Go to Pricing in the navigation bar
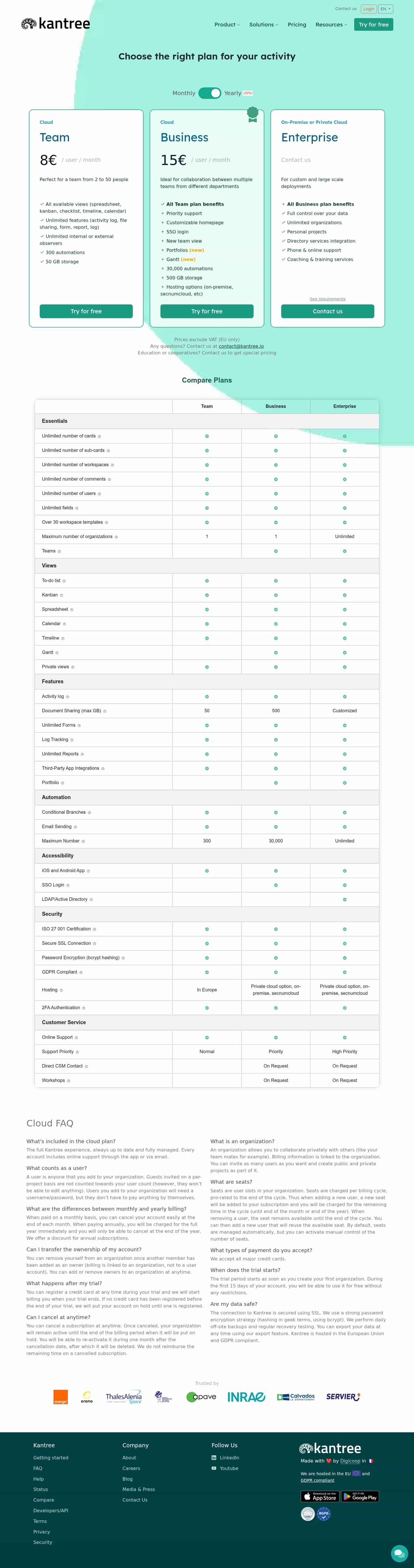 click(297, 25)
